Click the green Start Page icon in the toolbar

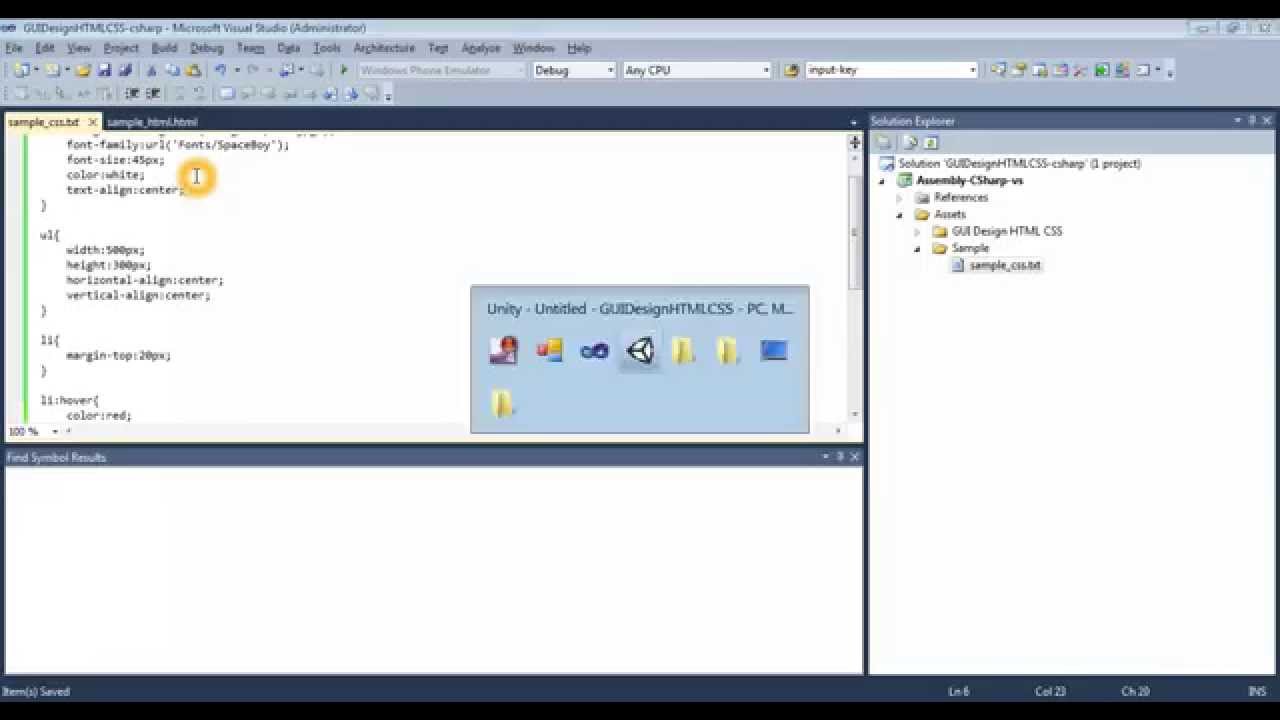click(1101, 70)
